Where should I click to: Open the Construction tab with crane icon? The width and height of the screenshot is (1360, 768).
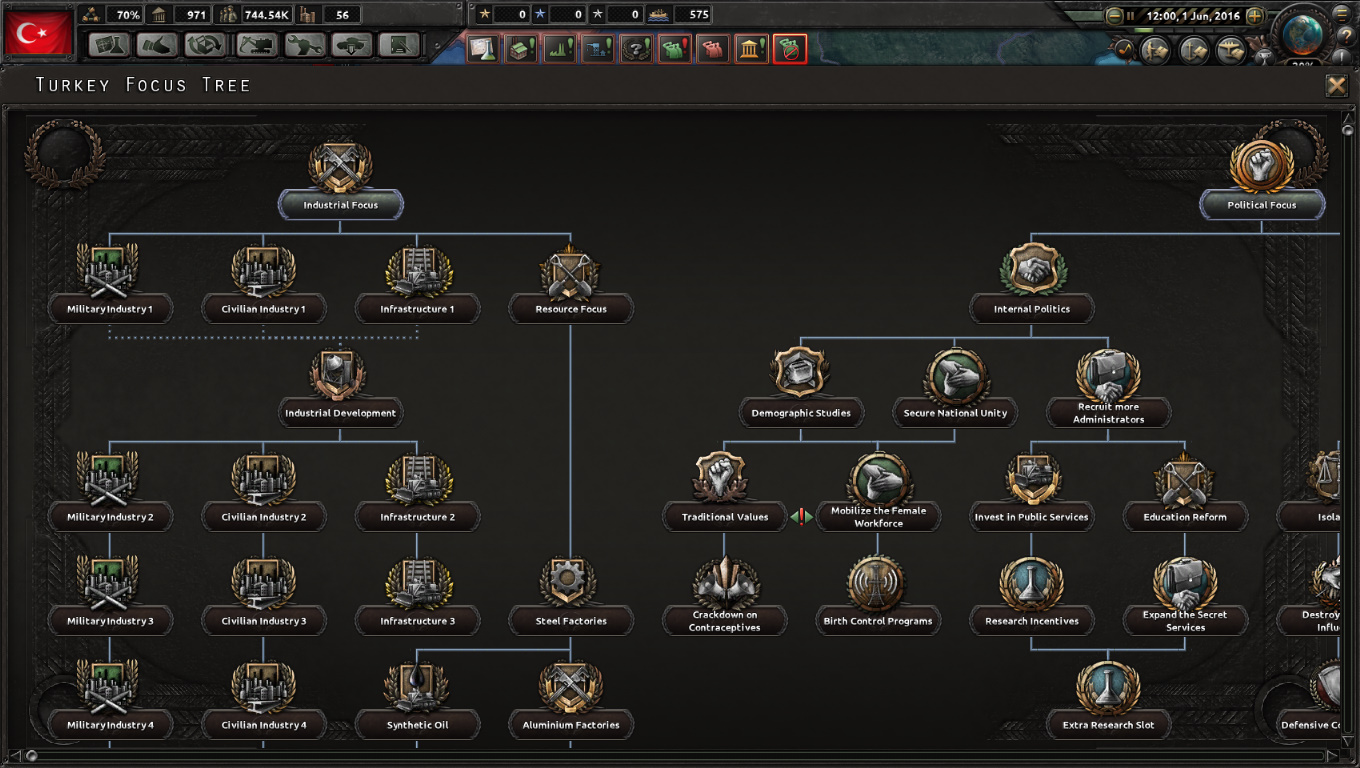[255, 45]
